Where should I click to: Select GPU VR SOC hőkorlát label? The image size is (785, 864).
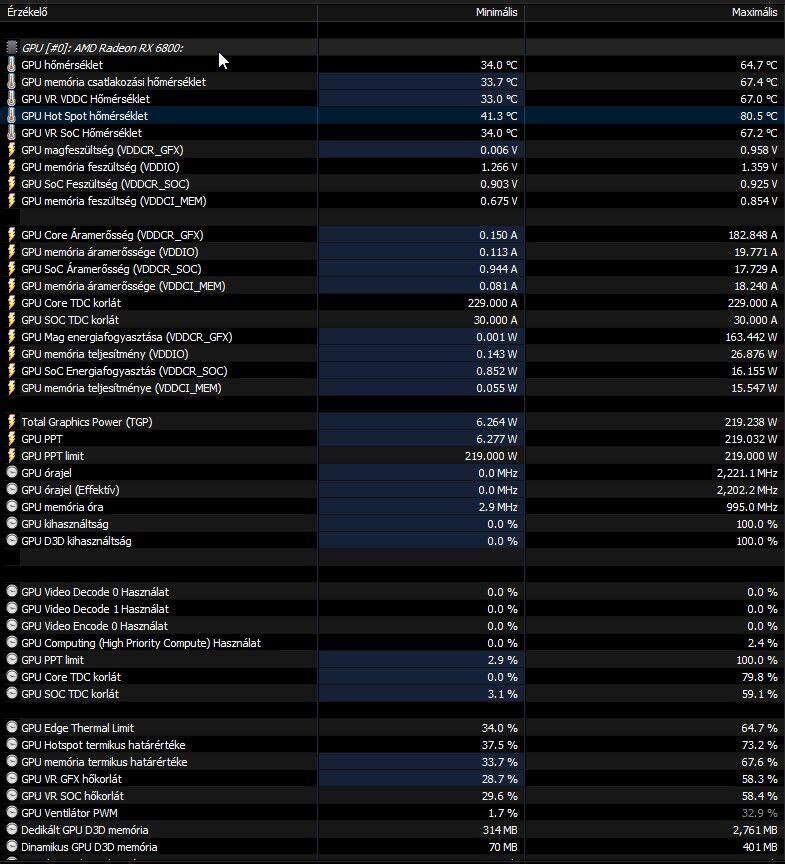(x=72, y=796)
